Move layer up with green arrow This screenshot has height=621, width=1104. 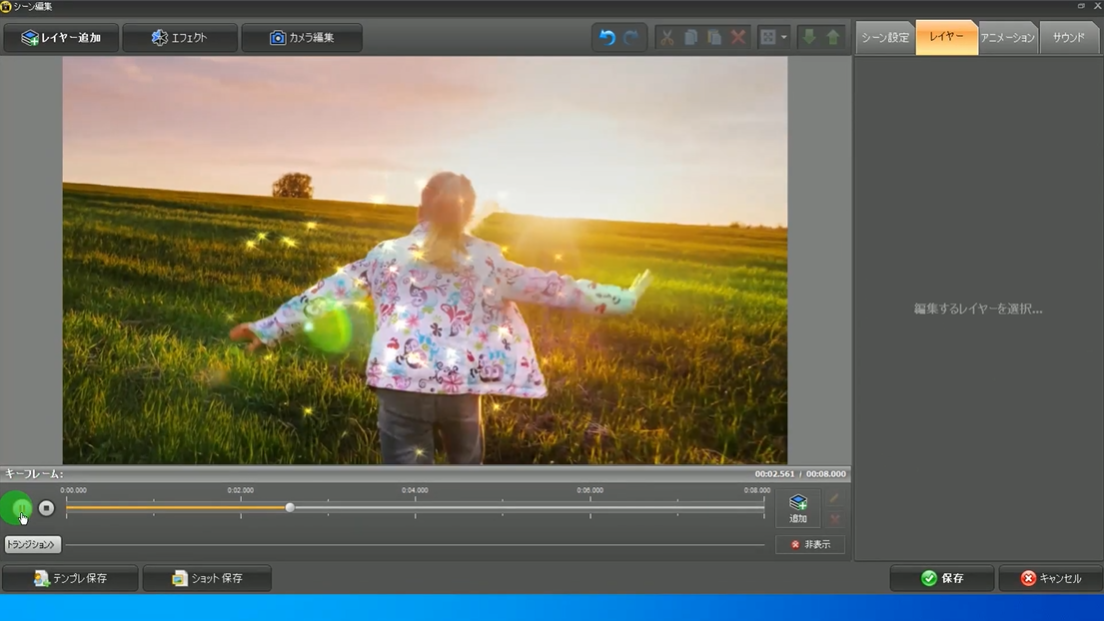(x=833, y=38)
